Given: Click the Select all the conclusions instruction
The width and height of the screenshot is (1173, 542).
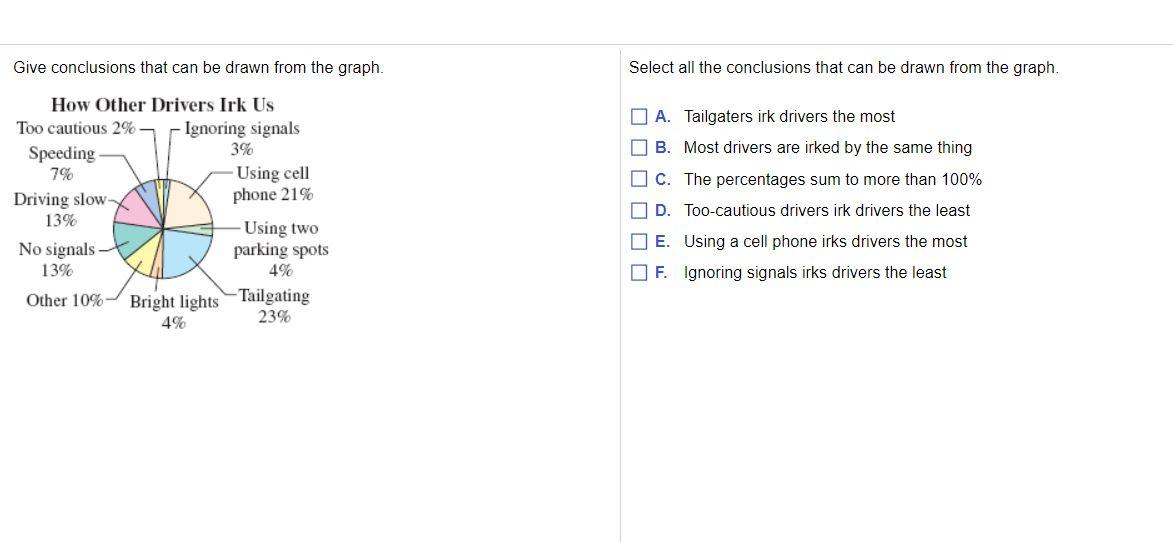Looking at the screenshot, I should click(844, 67).
